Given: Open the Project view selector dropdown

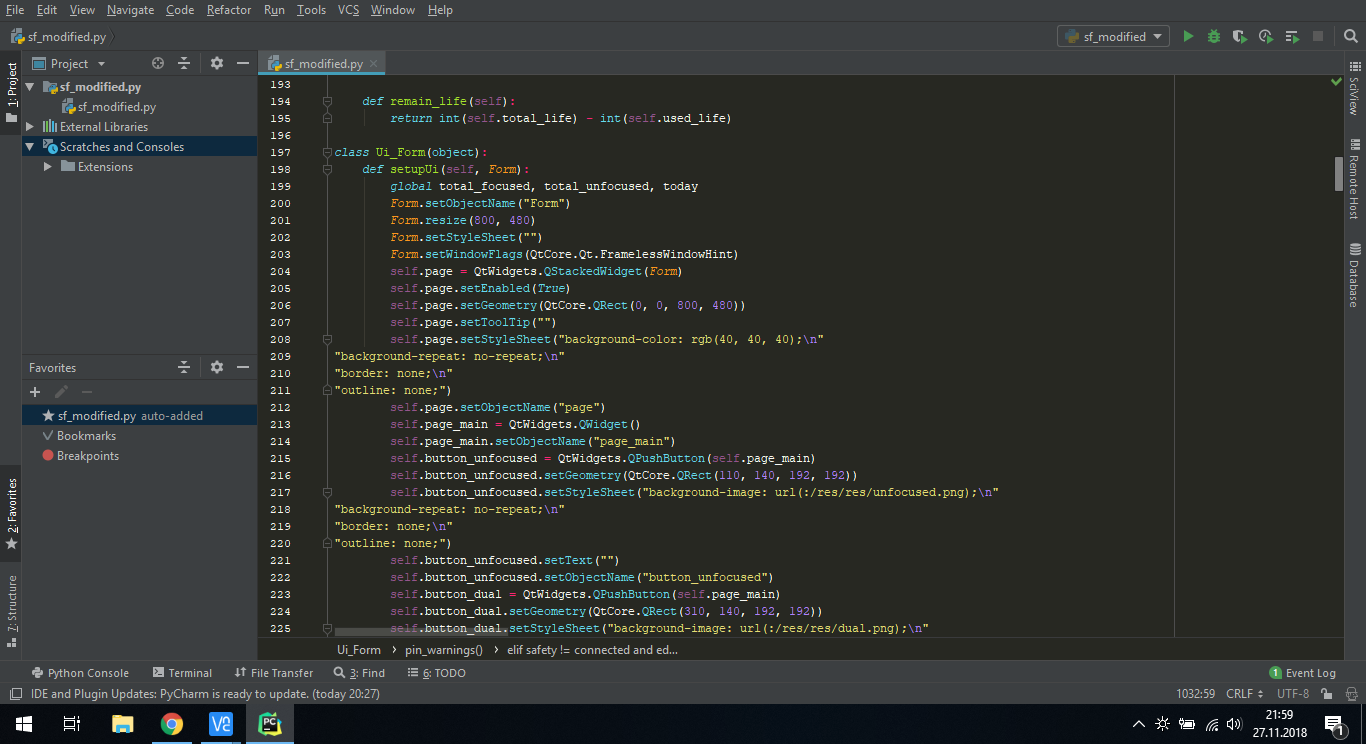Looking at the screenshot, I should click(68, 63).
